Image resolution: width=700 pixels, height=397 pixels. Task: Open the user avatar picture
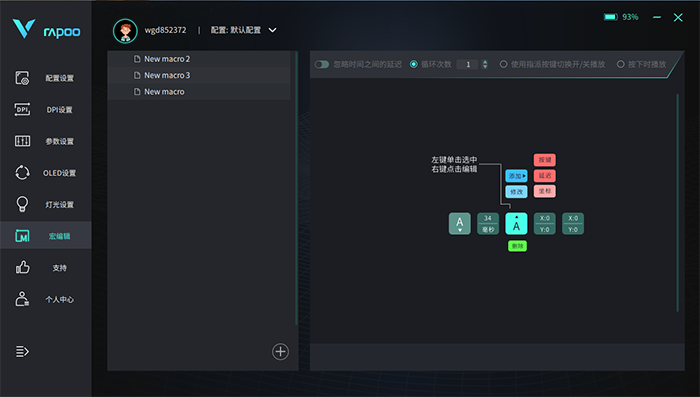(x=125, y=31)
